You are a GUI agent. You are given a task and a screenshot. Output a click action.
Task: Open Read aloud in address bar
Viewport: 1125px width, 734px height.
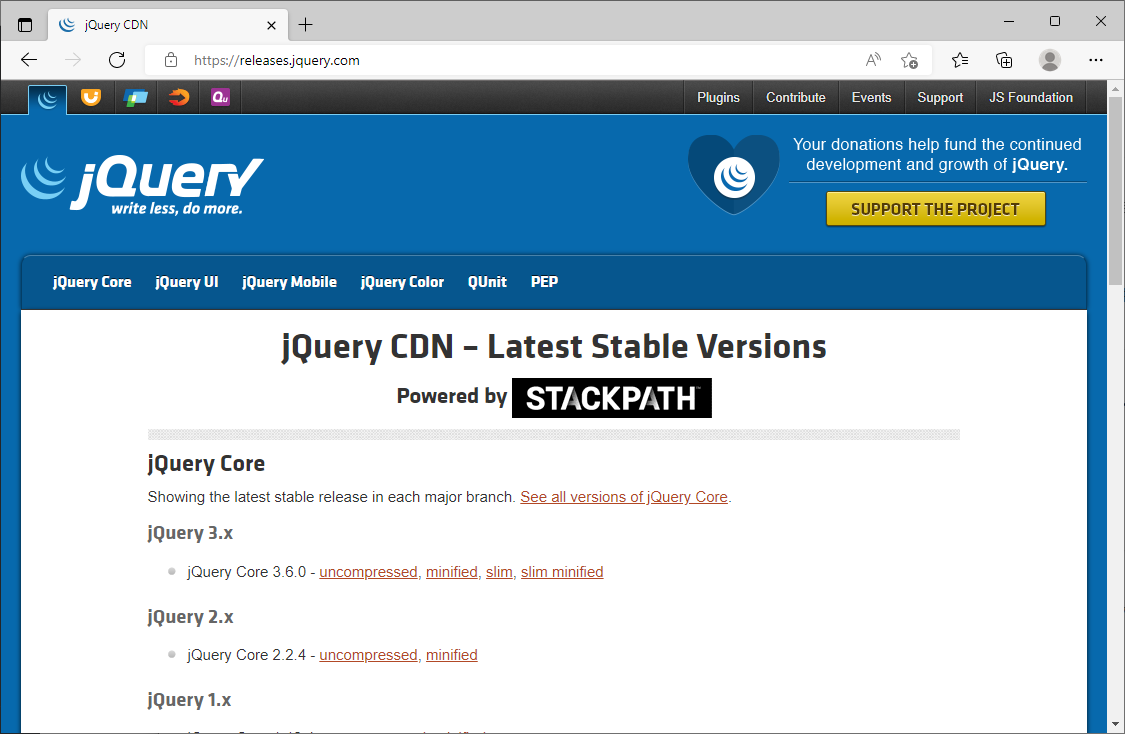click(x=872, y=60)
